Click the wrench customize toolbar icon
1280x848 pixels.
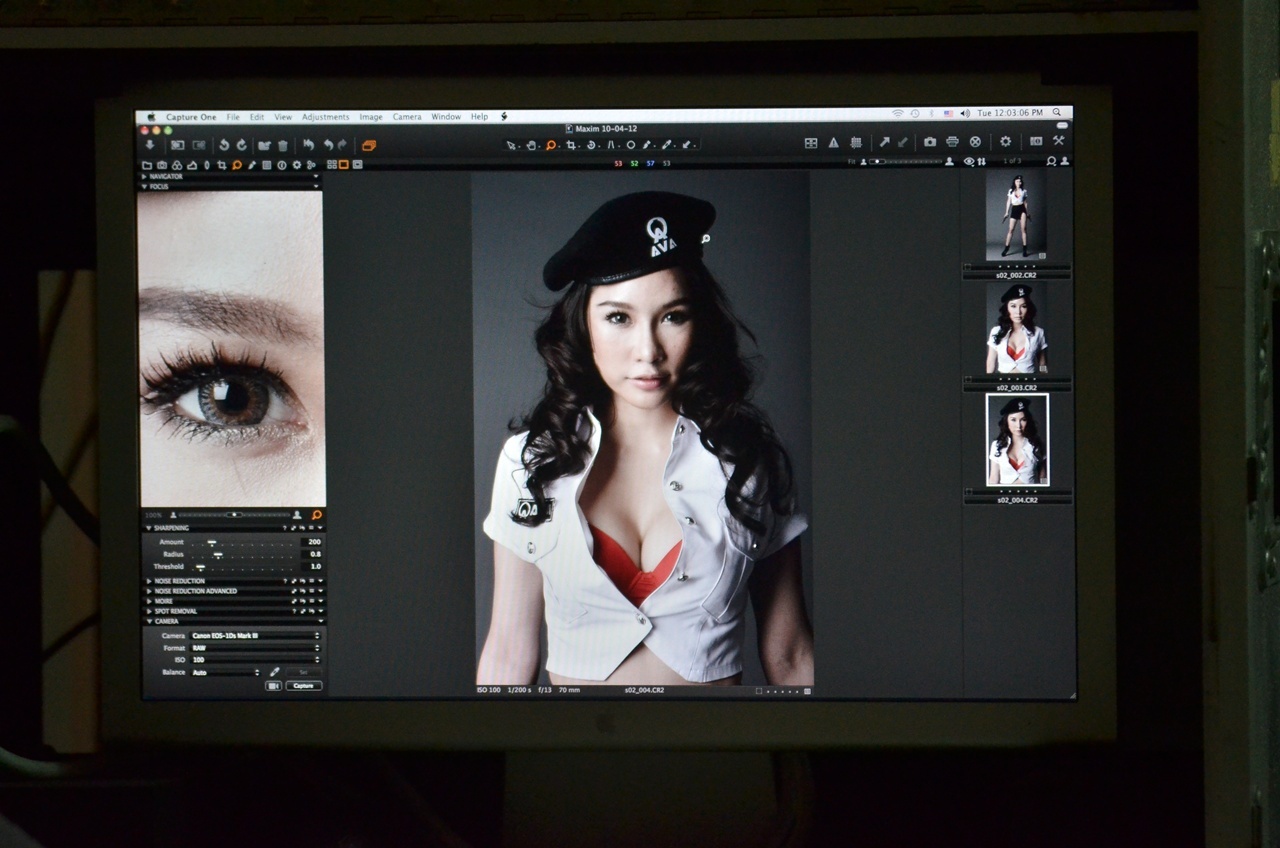(x=1058, y=141)
